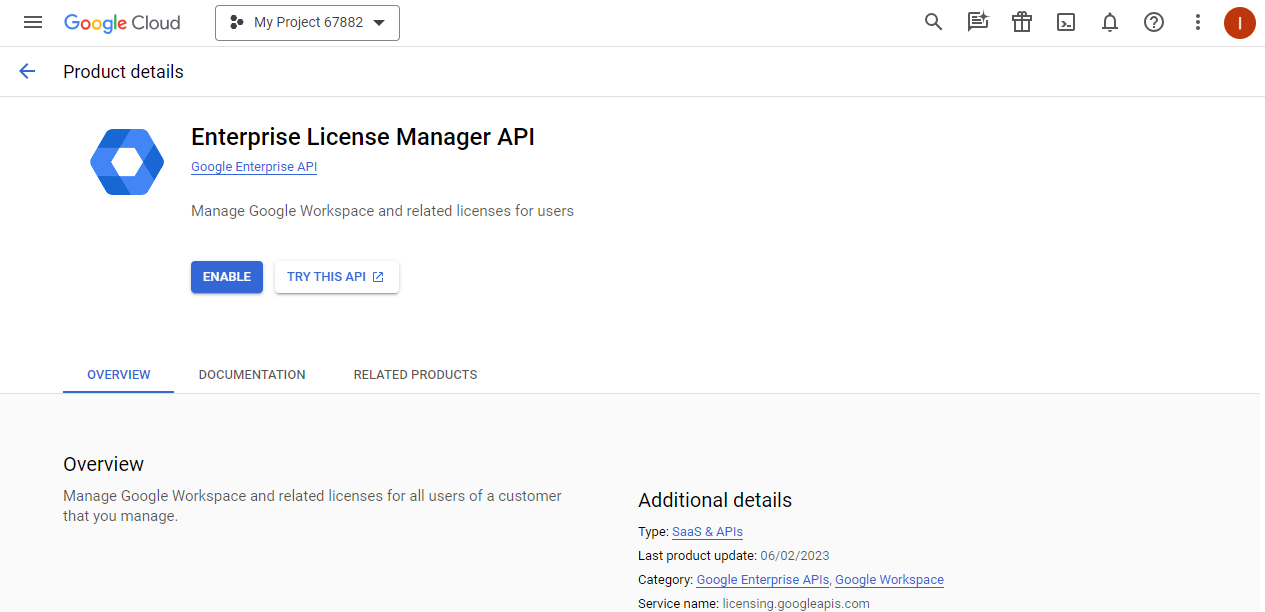Open the Google Workspace category link

click(x=889, y=580)
